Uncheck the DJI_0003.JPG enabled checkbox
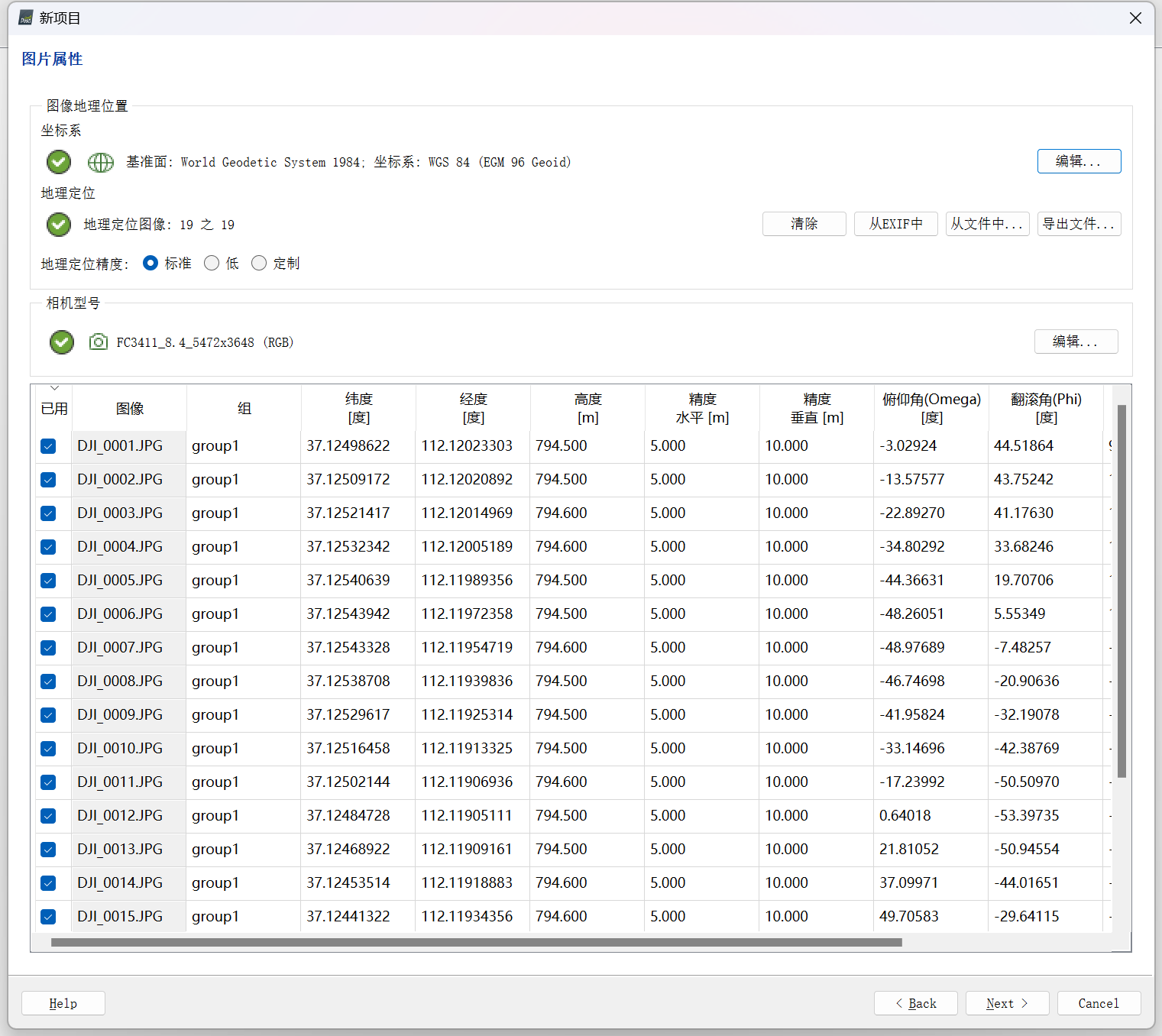 [48, 513]
